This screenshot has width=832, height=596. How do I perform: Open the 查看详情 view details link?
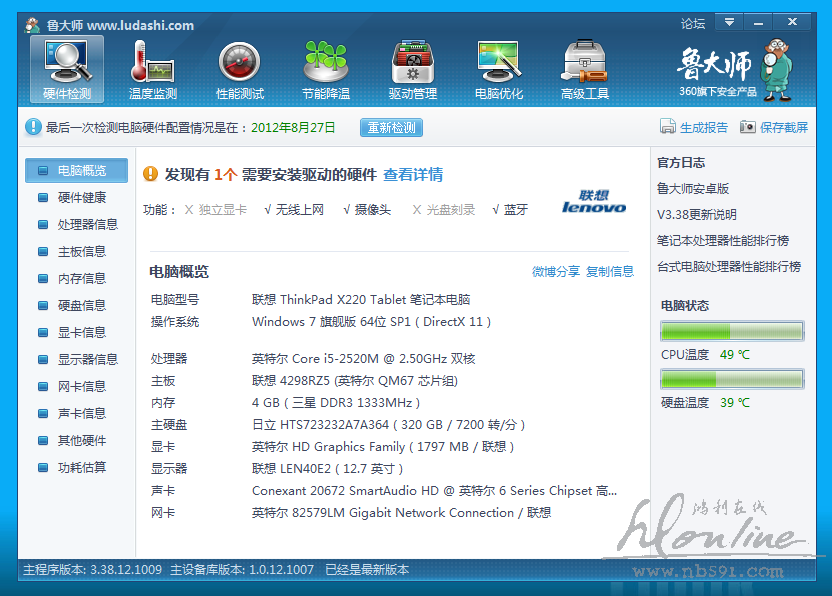click(x=413, y=175)
